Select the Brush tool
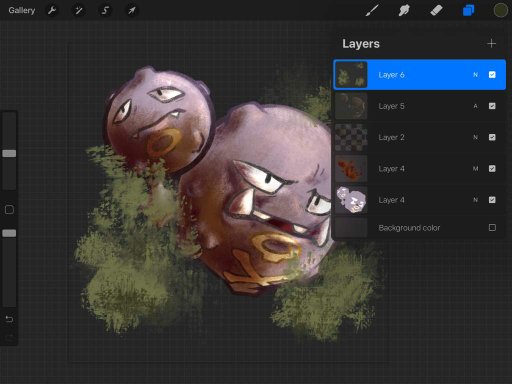The image size is (512, 384). [372, 10]
